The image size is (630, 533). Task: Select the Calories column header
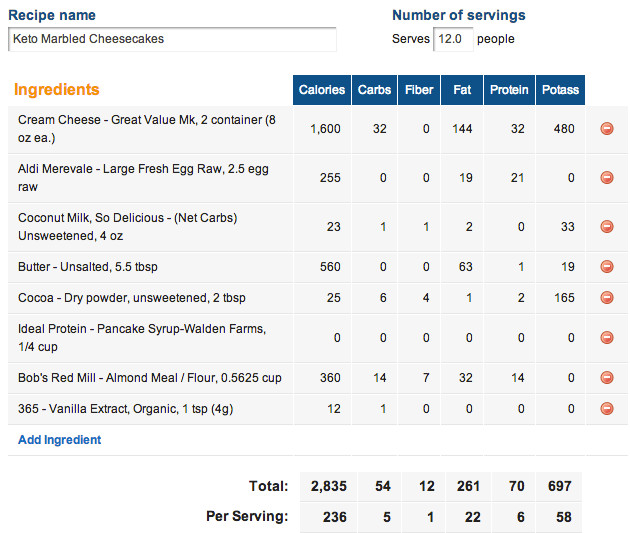322,90
